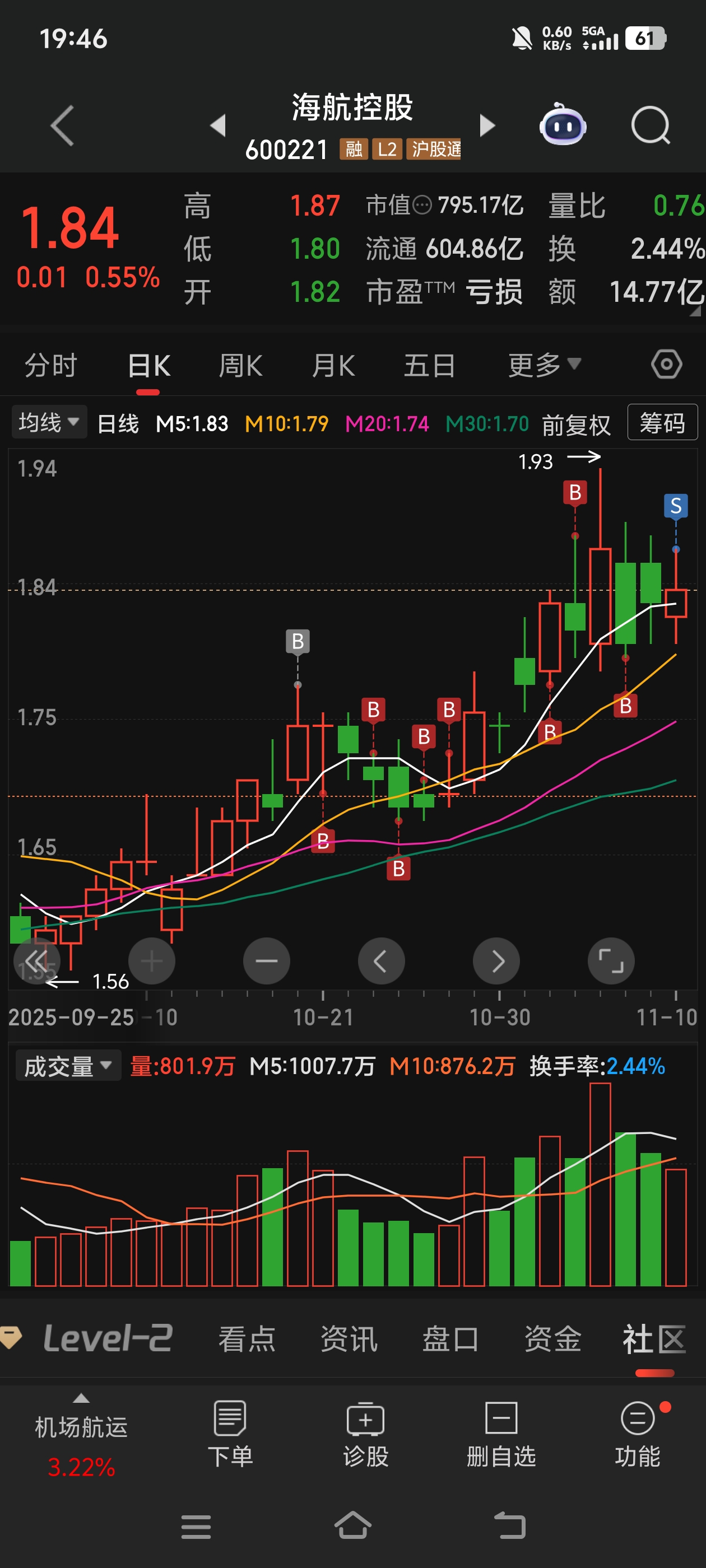The height and width of the screenshot is (1568, 706).
Task: Tap the latest candlestick on the K chart
Action: click(676, 595)
